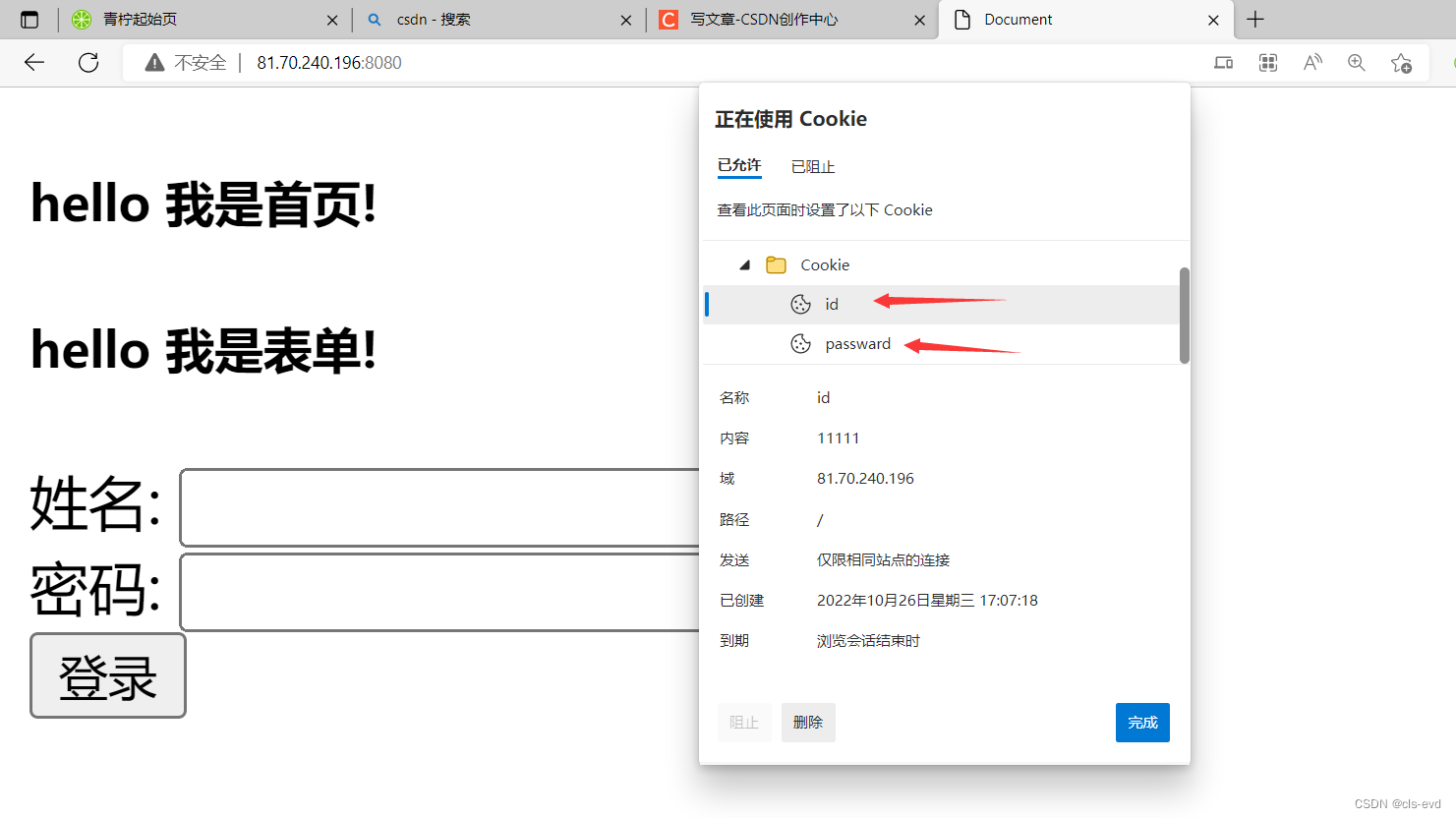1456x818 pixels.
Task: Click the not secure warning icon
Action: point(154,63)
